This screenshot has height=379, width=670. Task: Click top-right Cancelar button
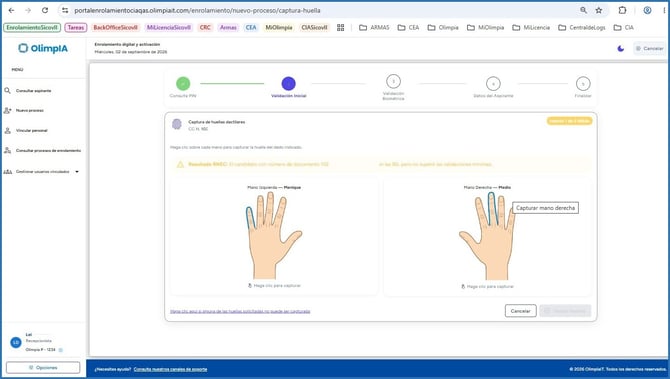(x=649, y=49)
